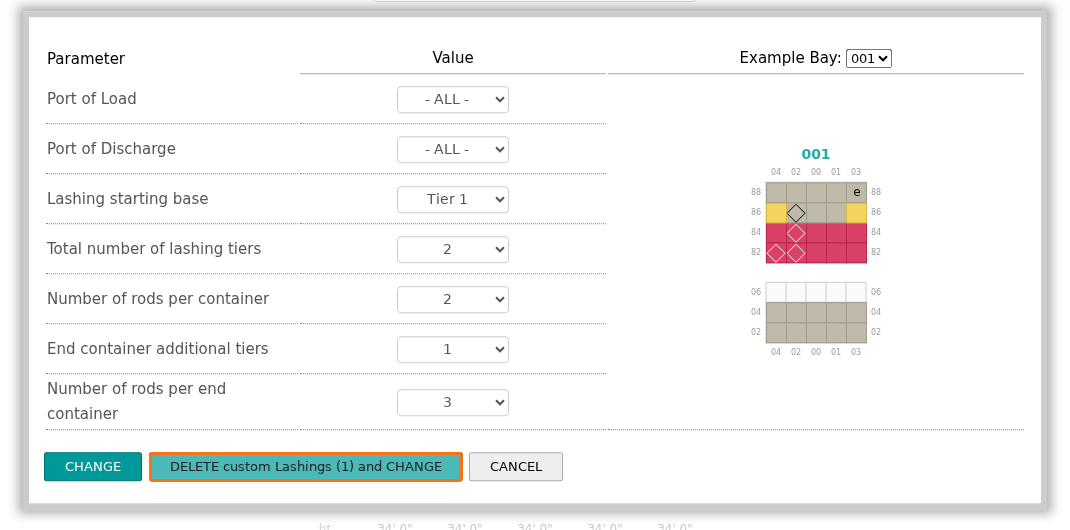Click the diamond in tier 82 row 02

point(796,253)
